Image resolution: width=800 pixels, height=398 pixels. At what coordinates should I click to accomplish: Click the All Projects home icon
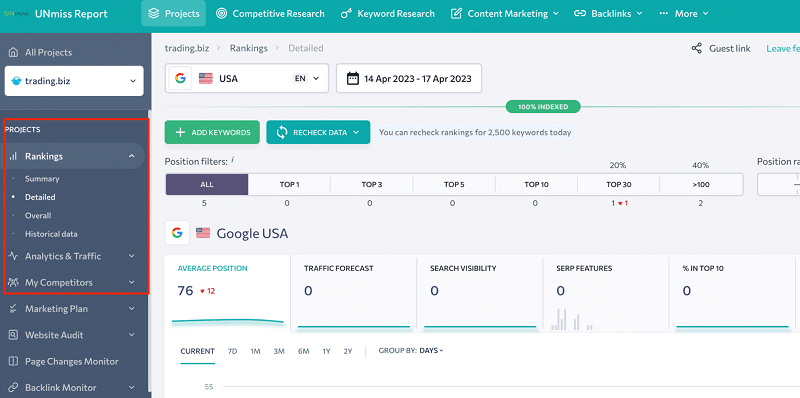click(x=14, y=52)
